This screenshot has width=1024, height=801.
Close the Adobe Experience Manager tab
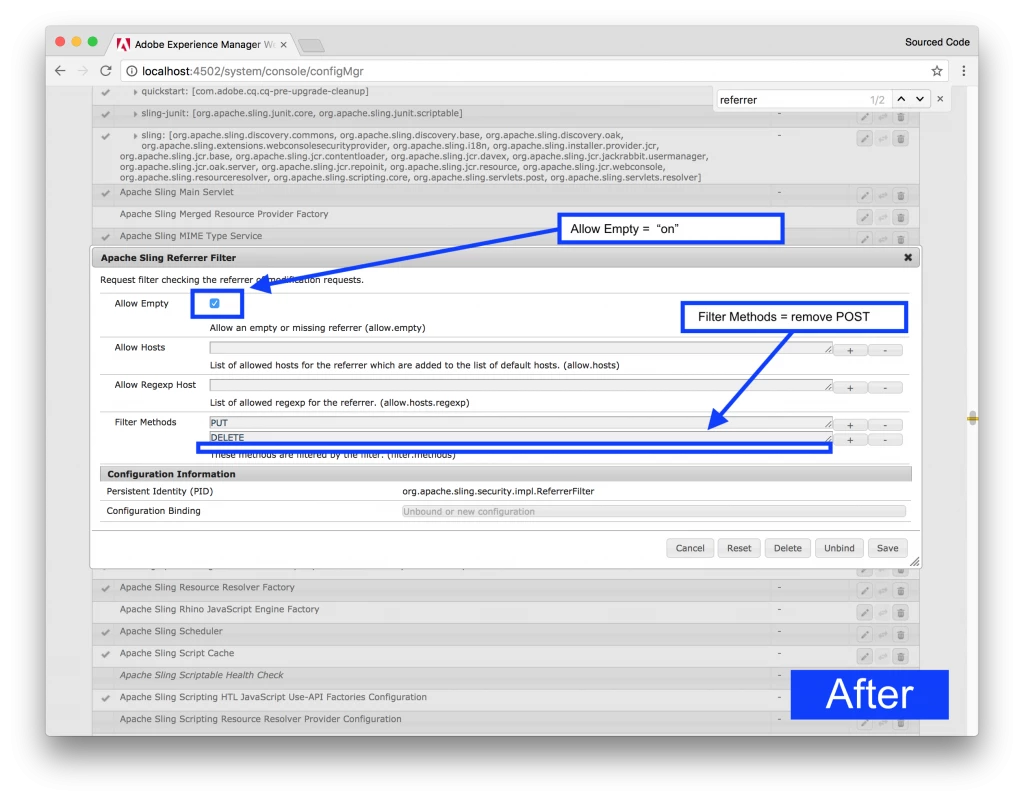[283, 44]
